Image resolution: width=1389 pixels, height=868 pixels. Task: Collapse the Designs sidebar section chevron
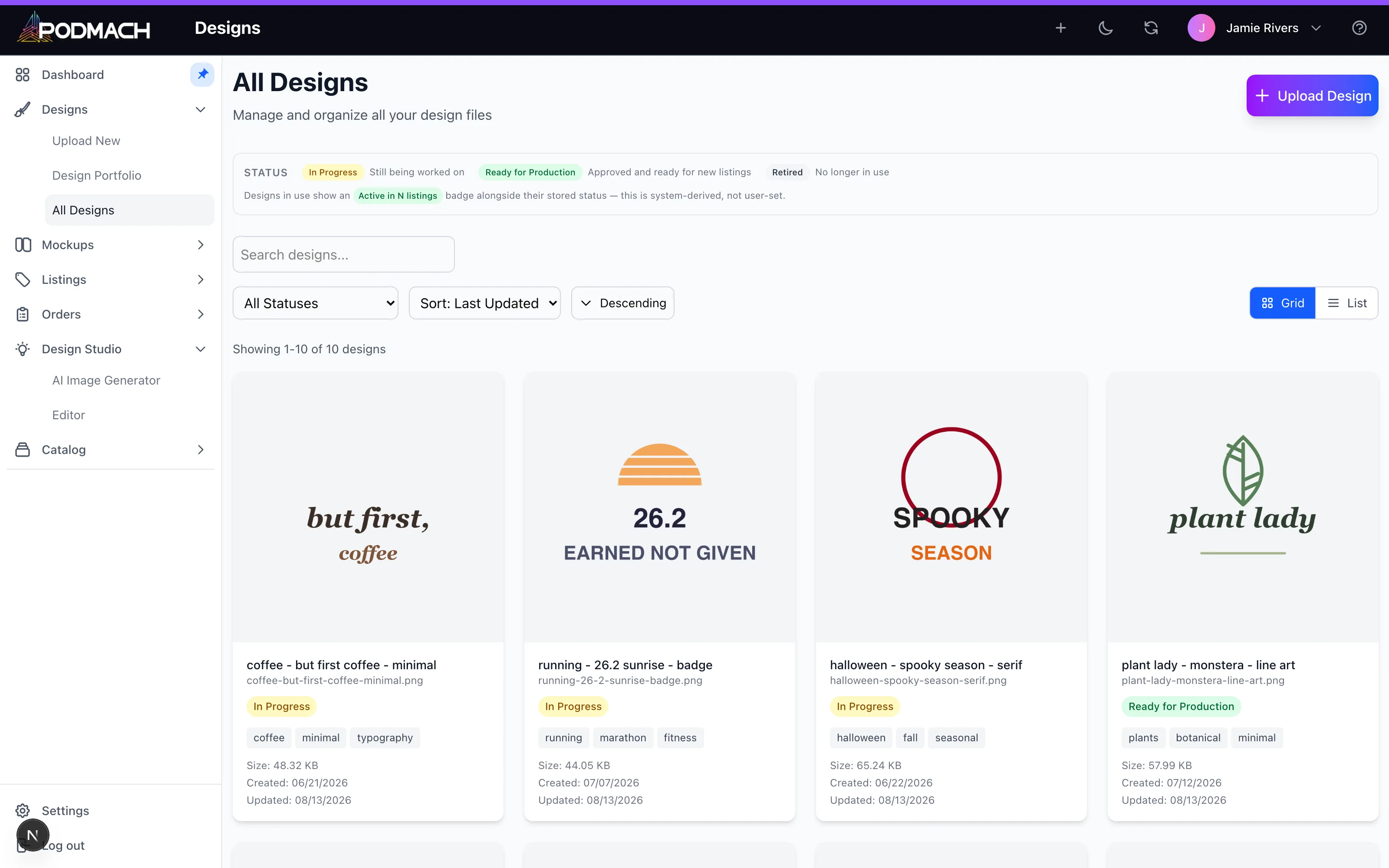point(200,110)
